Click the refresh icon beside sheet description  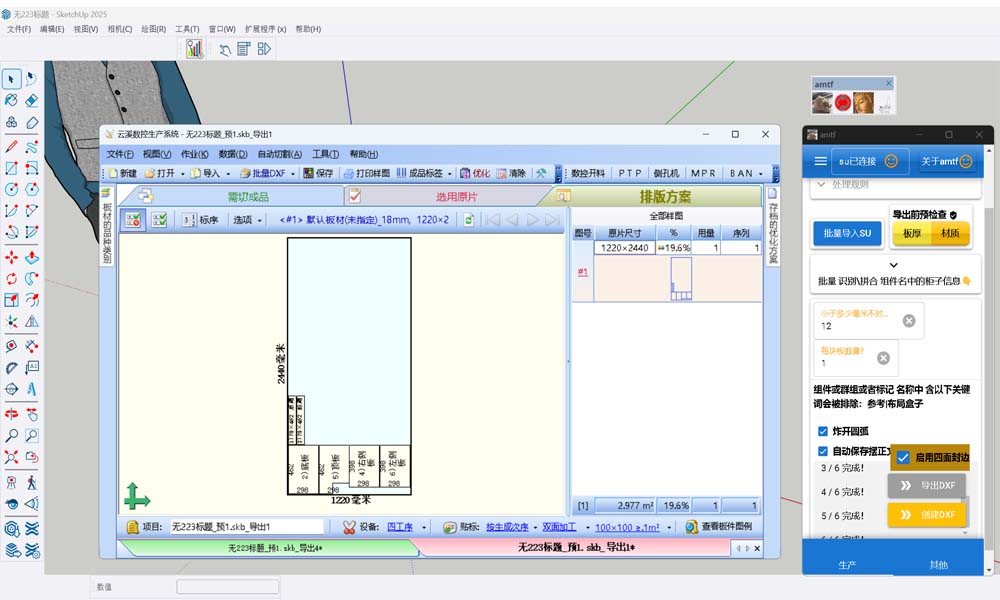coord(469,220)
